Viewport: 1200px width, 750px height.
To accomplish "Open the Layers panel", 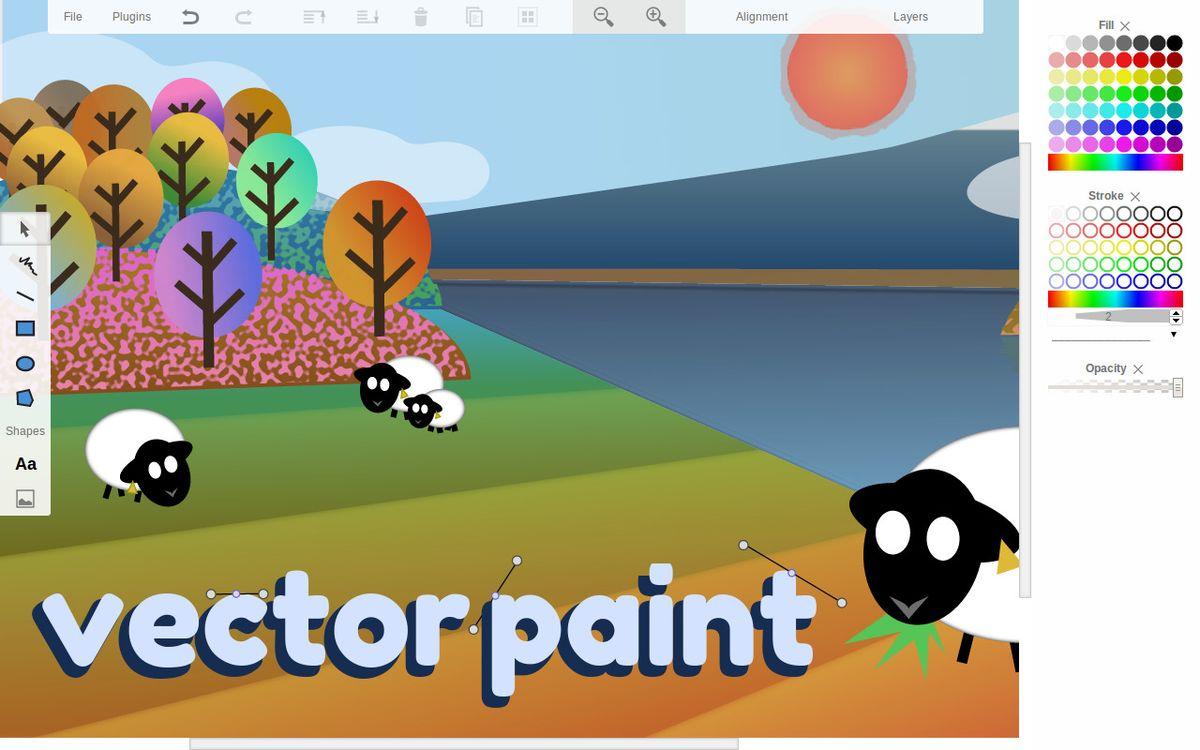I will coord(910,17).
